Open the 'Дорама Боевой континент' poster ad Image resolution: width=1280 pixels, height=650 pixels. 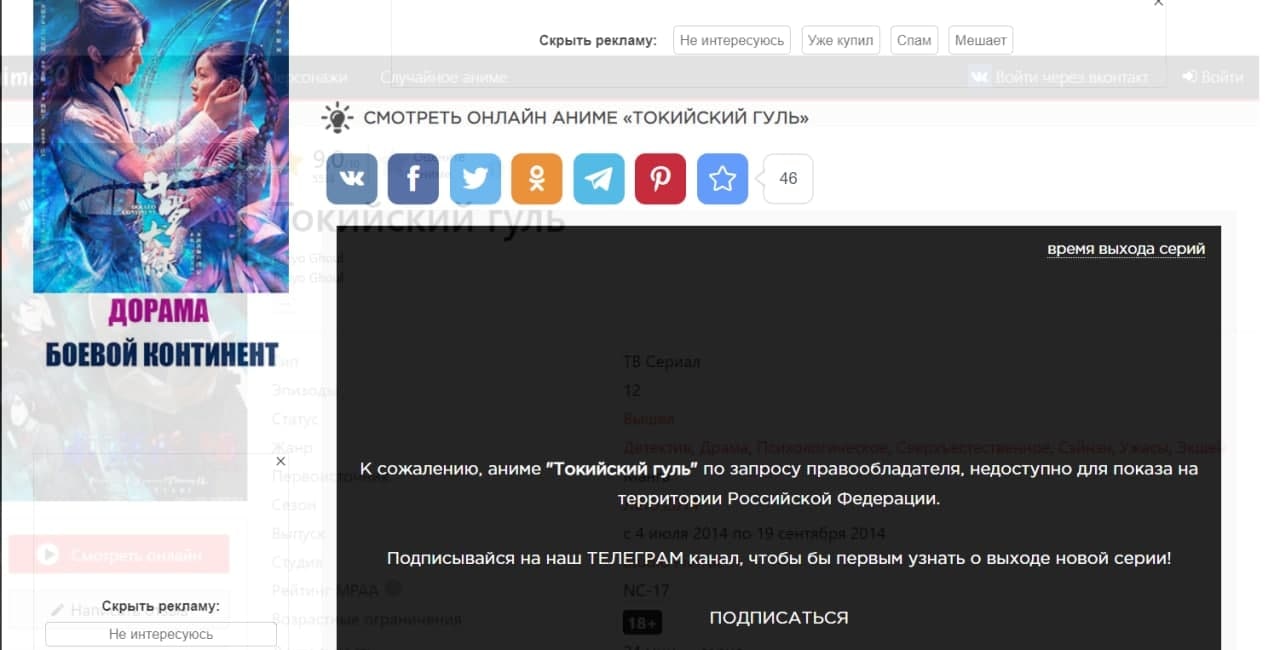coord(161,146)
